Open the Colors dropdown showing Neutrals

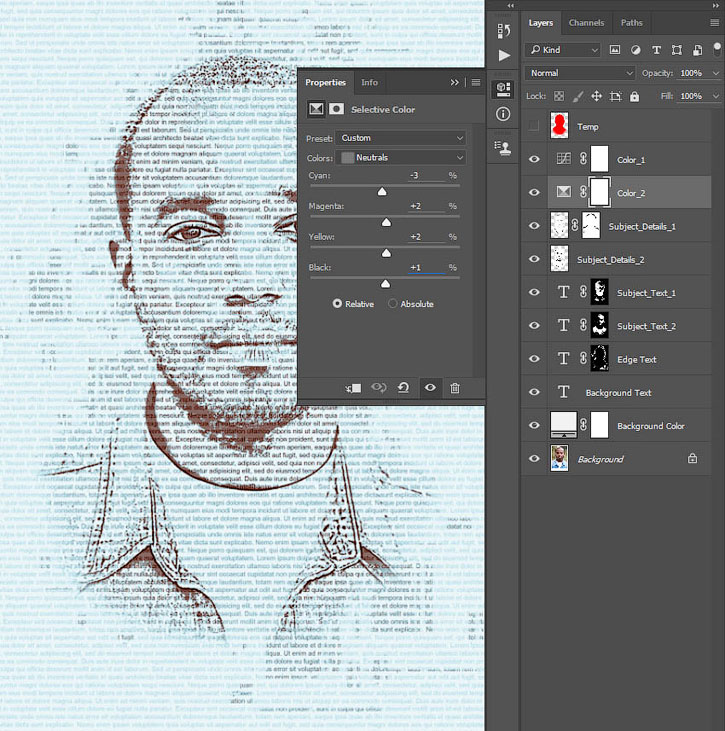coord(400,158)
